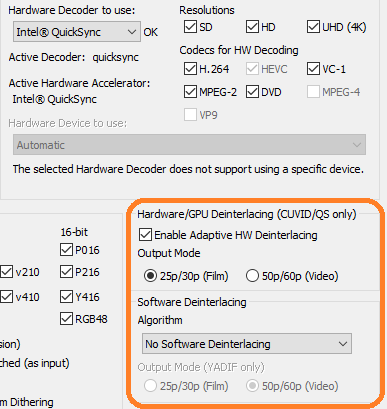Open the Software Deinterlacing Algorithm dropdown
Image resolution: width=387 pixels, height=409 pixels.
click(247, 344)
